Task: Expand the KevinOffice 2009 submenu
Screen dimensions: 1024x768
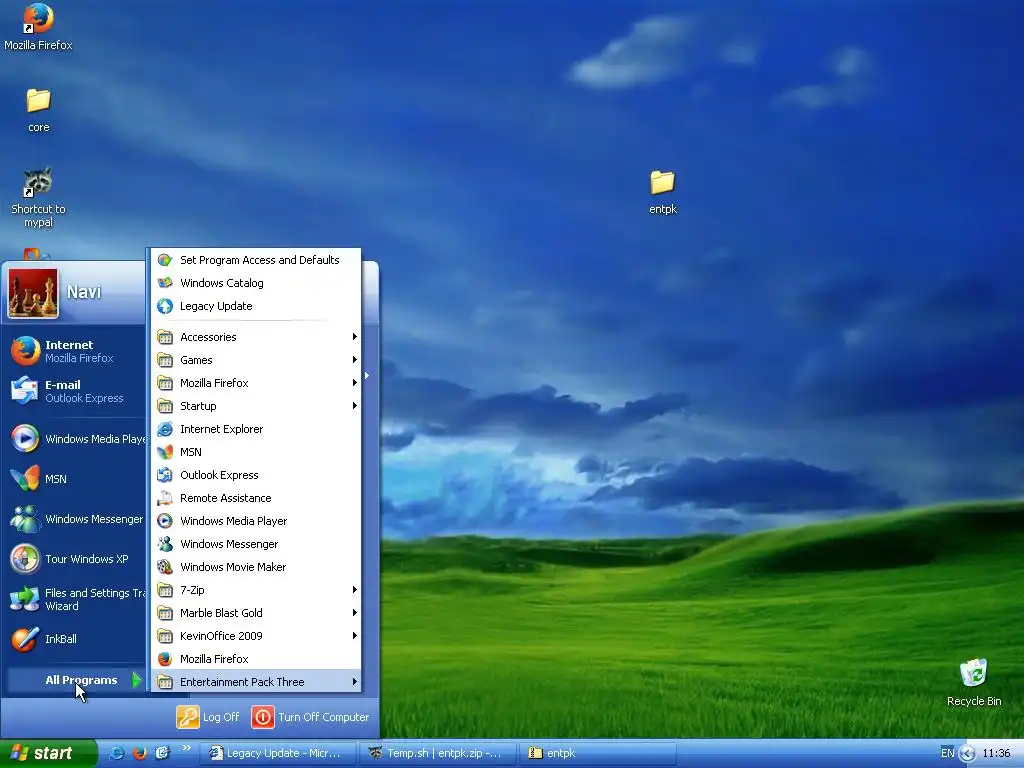Action: pos(256,635)
